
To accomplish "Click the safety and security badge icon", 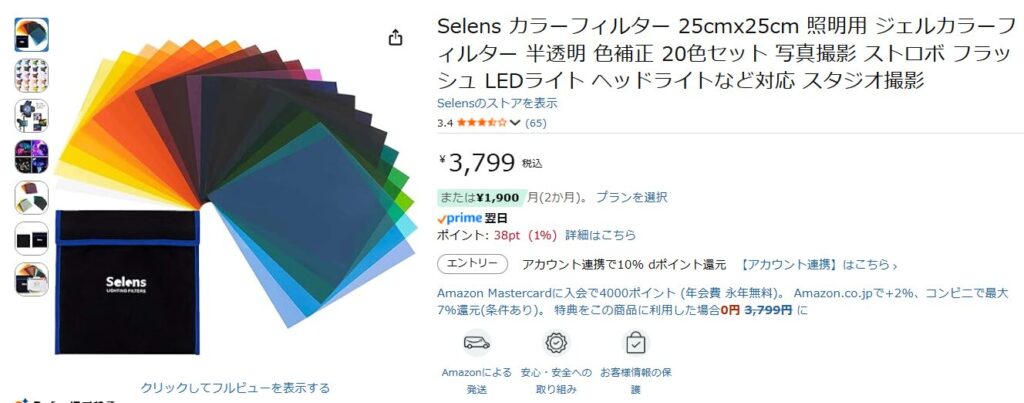I will 556,343.
